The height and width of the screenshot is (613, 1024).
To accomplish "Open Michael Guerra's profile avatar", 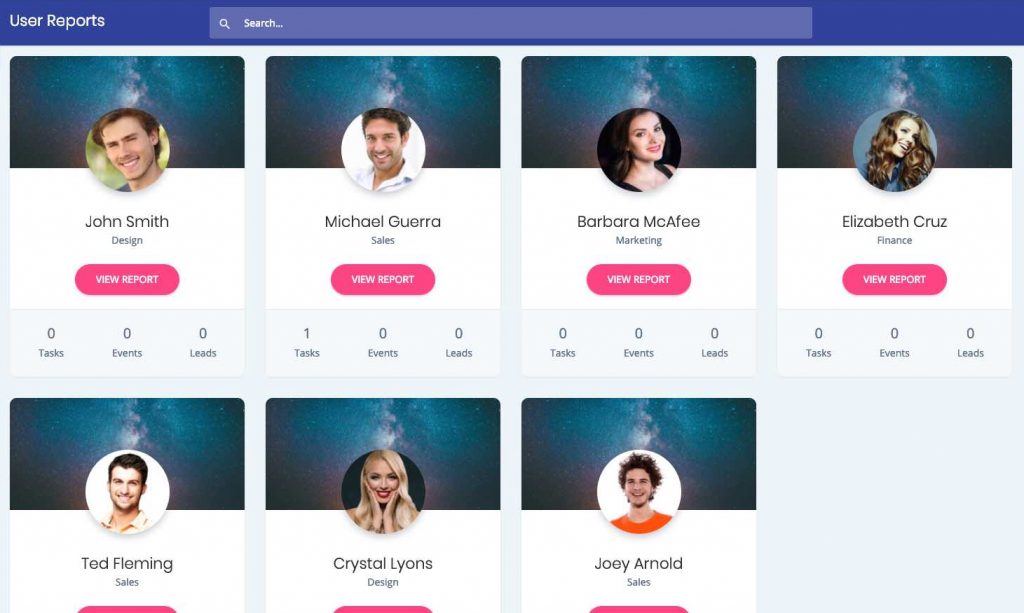I will (x=383, y=149).
